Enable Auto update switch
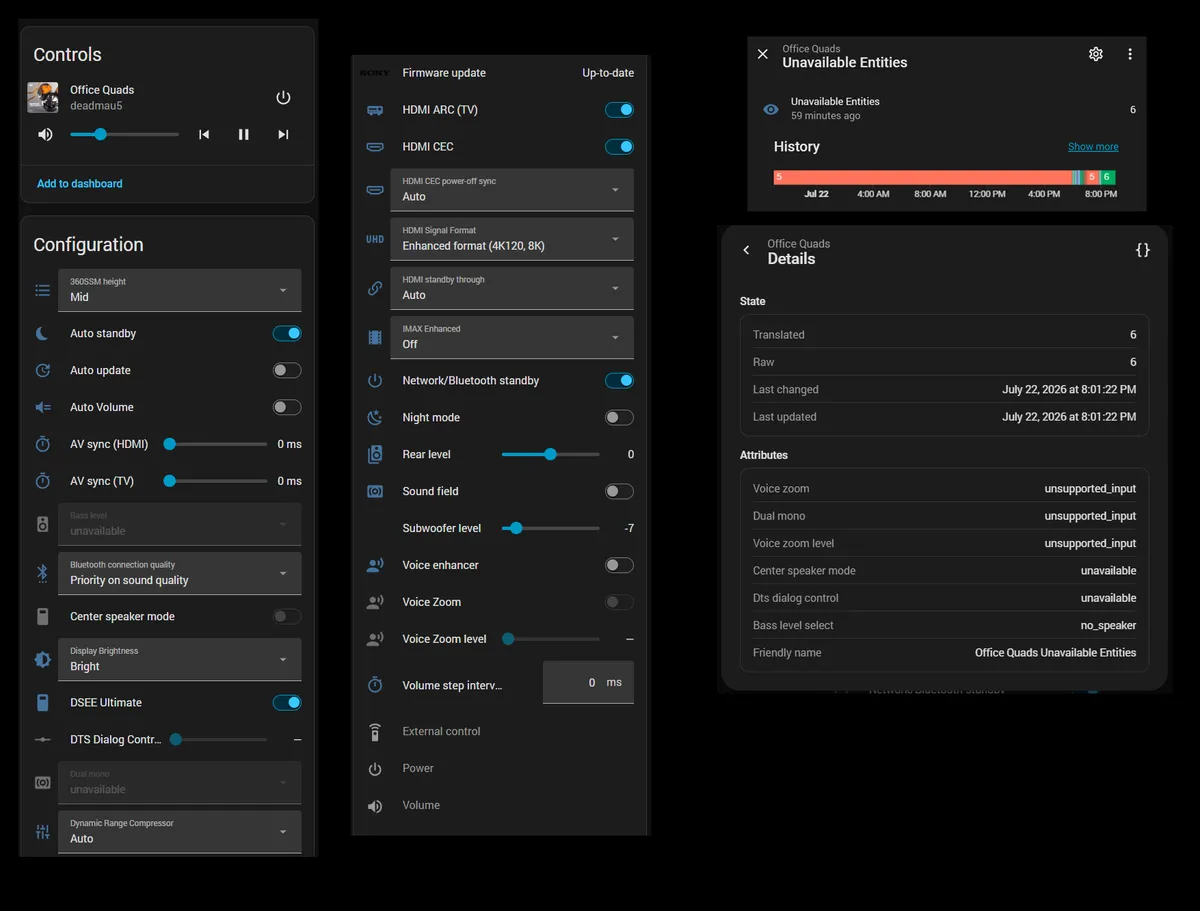Screen dimensions: 1200x911 click(287, 370)
